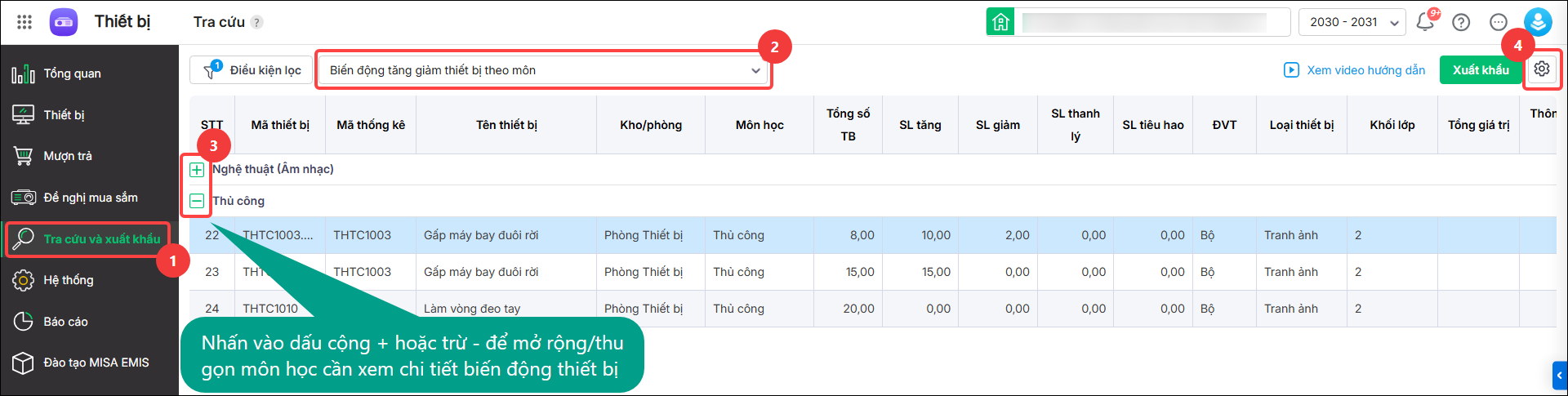Click the school home icon
Screen dimensions: 1568x396
[x=1000, y=22]
